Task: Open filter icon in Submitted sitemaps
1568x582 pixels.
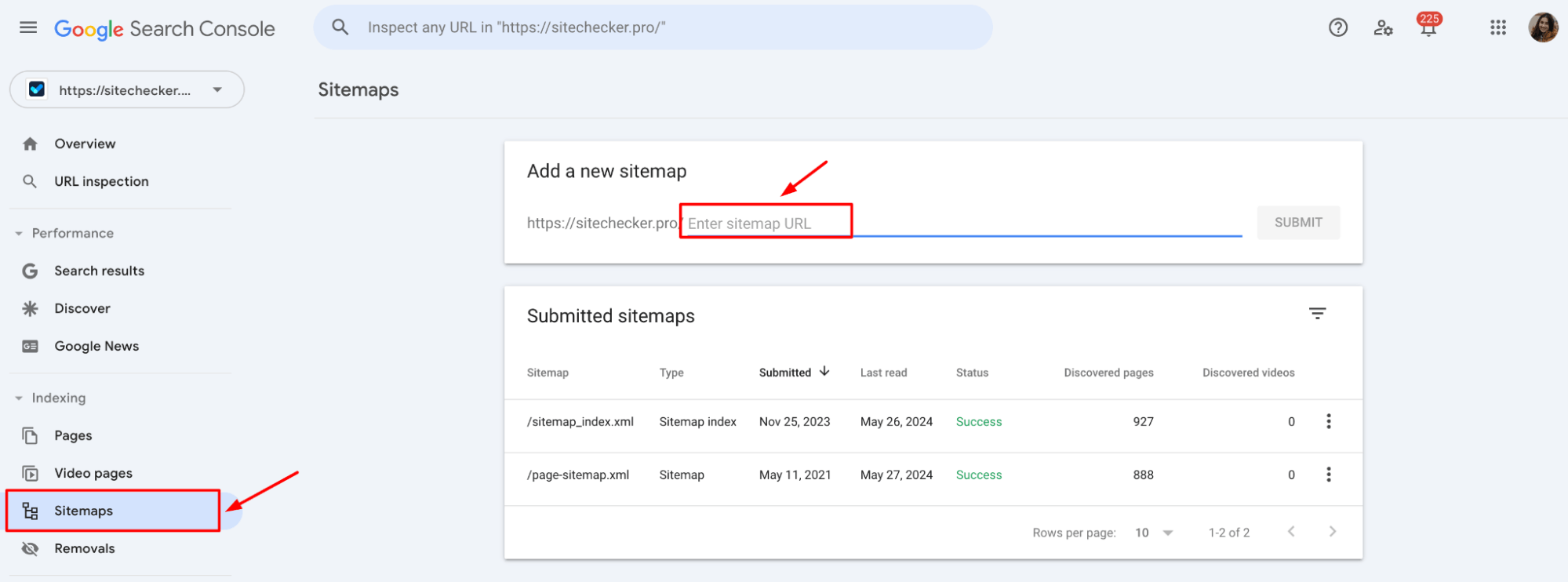Action: [x=1318, y=314]
